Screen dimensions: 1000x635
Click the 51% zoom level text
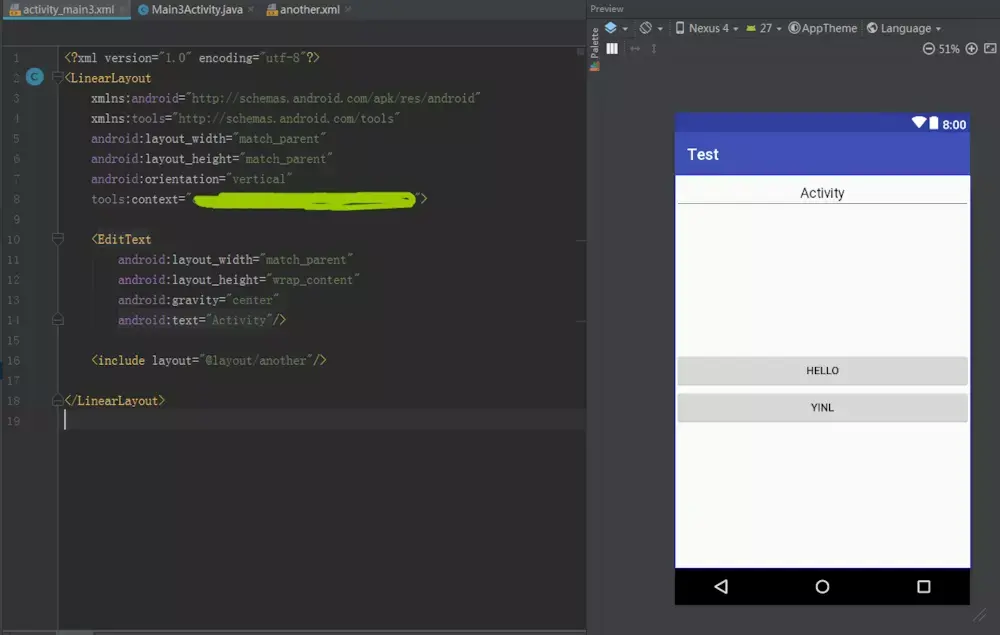[949, 49]
